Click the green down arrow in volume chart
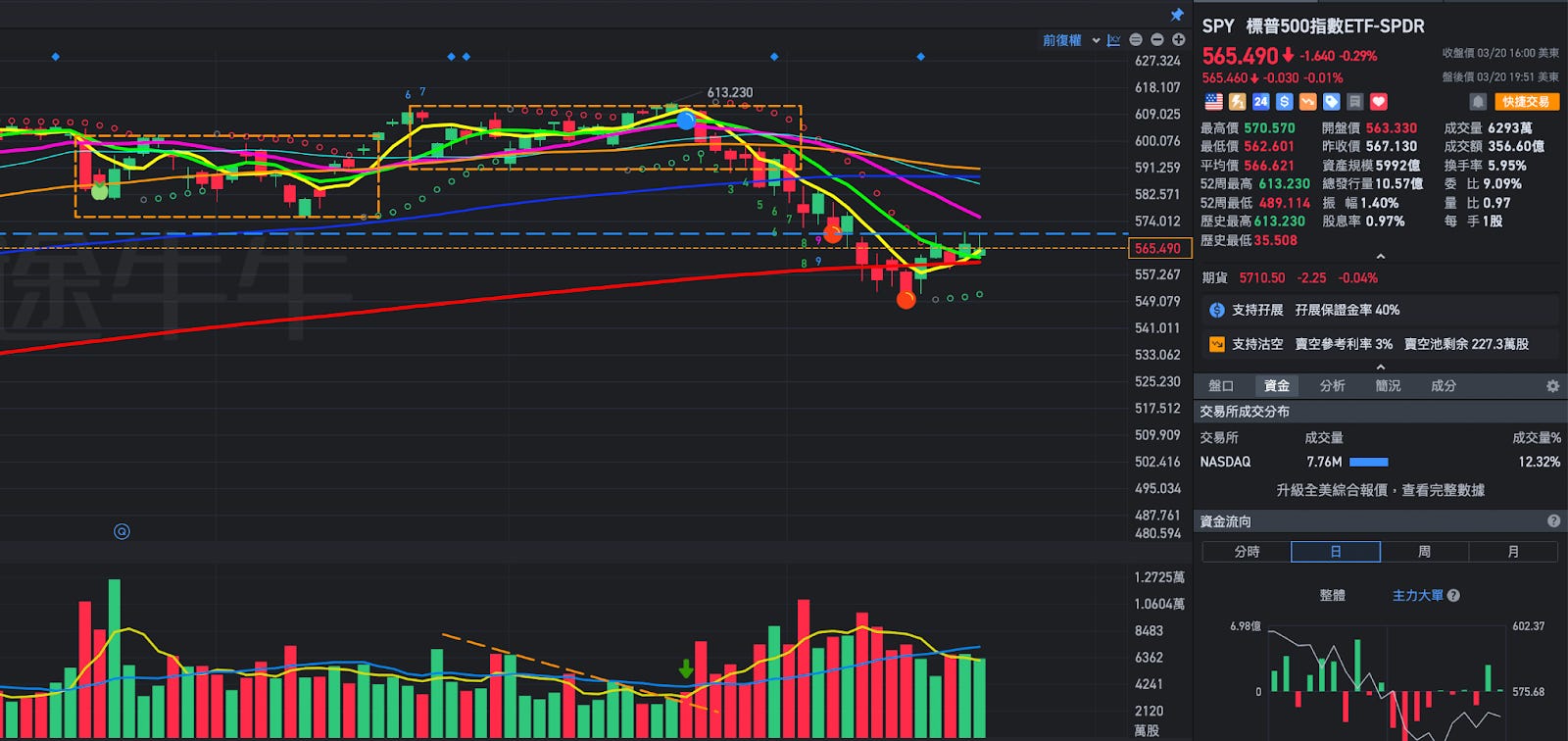The width and height of the screenshot is (1568, 741). tap(686, 668)
